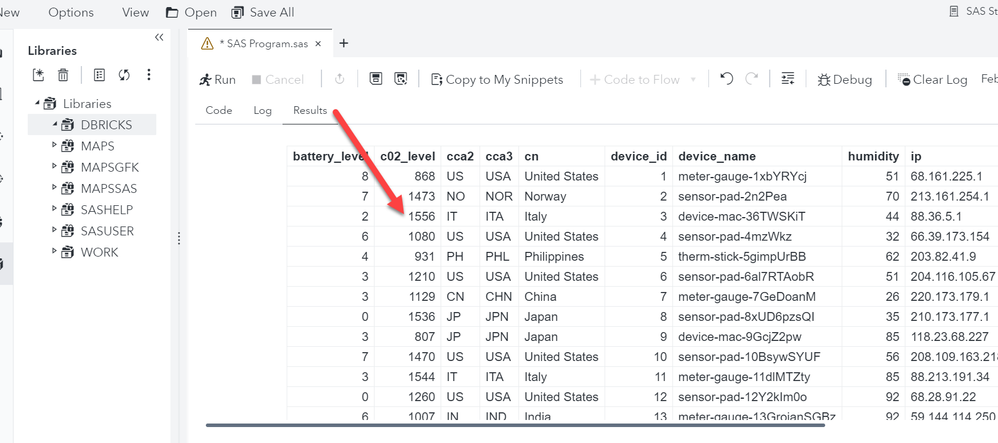Viewport: 998px width, 443px height.
Task: Click the New library icon
Action: (x=39, y=75)
